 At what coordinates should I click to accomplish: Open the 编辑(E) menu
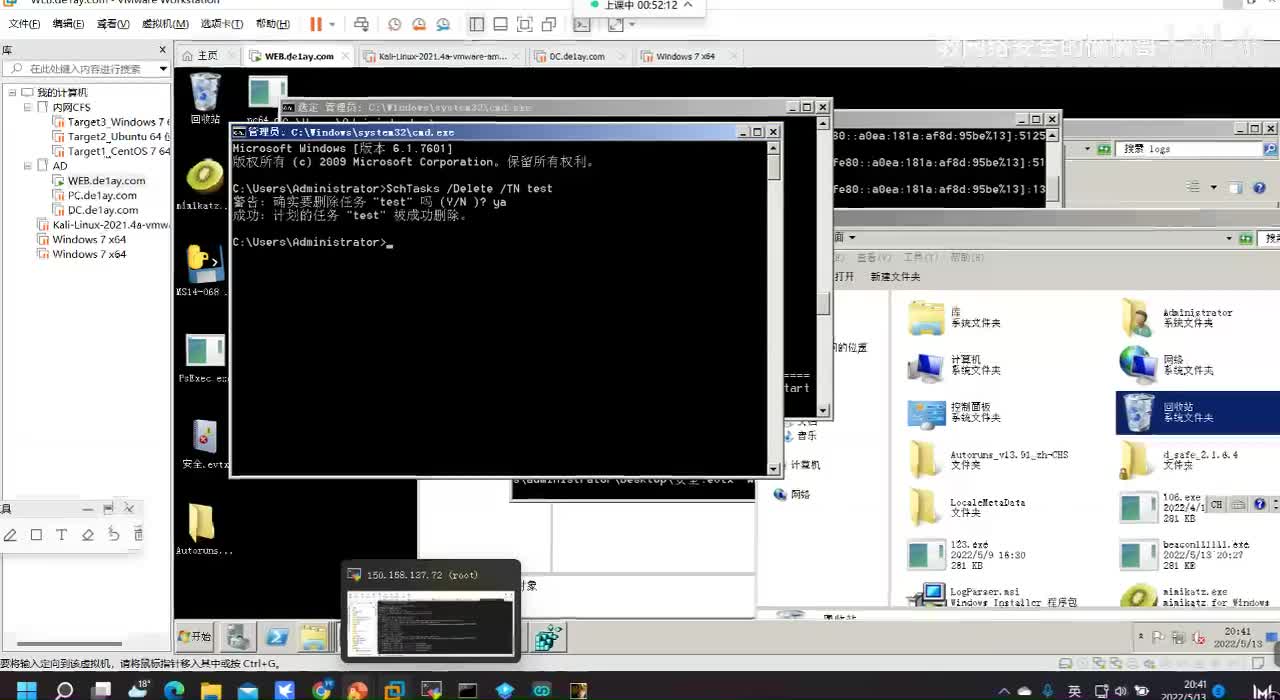coord(68,24)
